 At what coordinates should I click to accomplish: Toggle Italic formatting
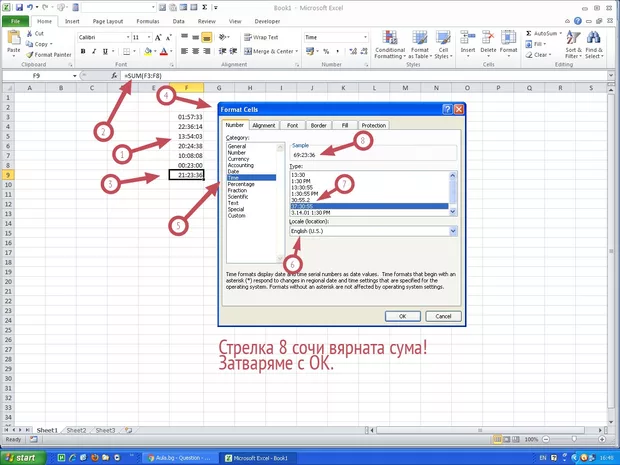pos(94,51)
